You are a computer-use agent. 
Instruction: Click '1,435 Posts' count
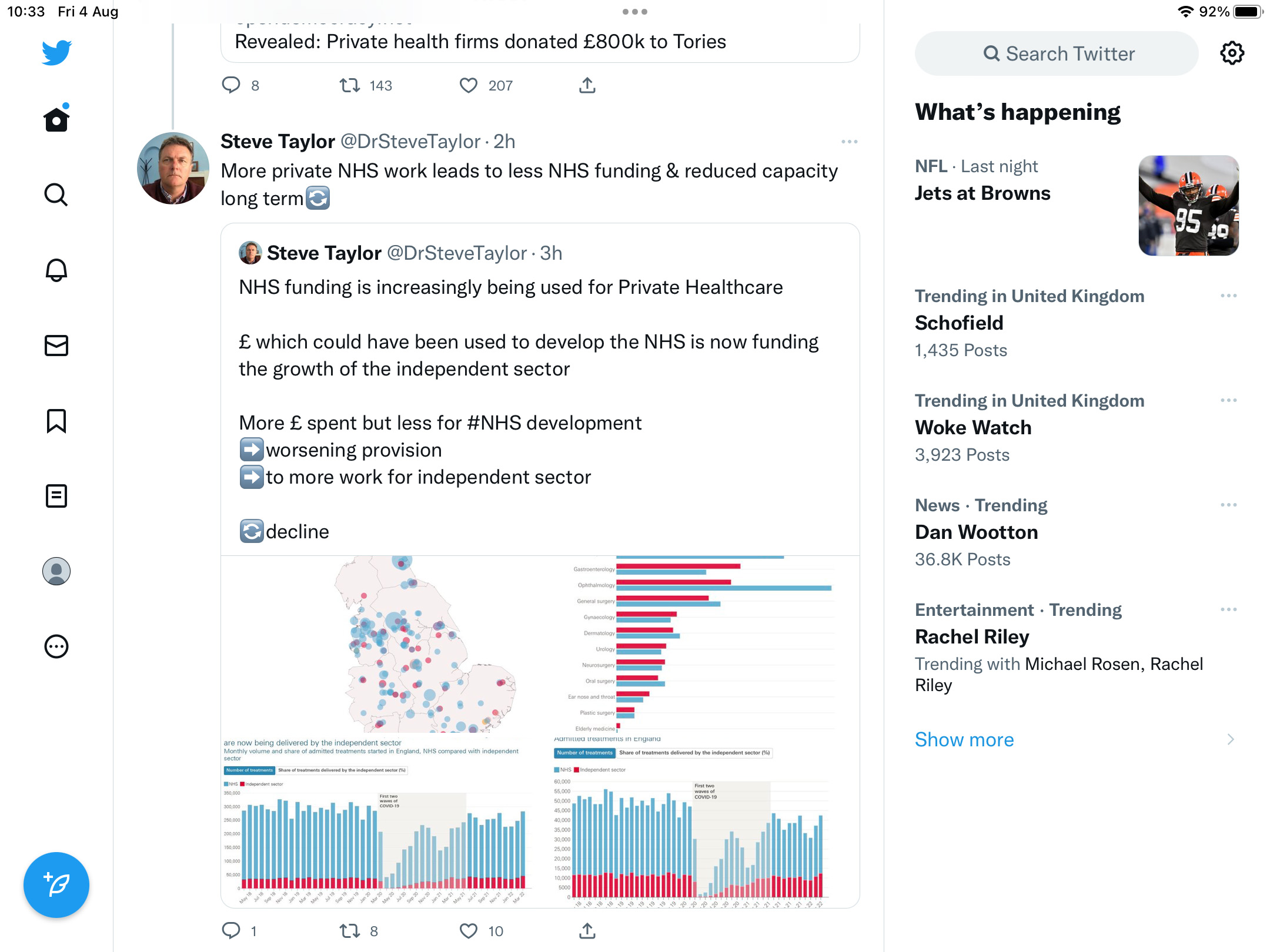[961, 350]
